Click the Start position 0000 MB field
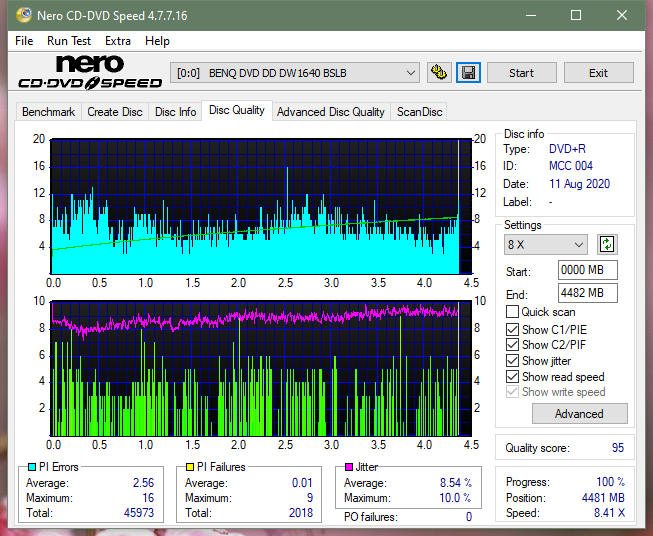This screenshot has height=536, width=653. coord(588,270)
